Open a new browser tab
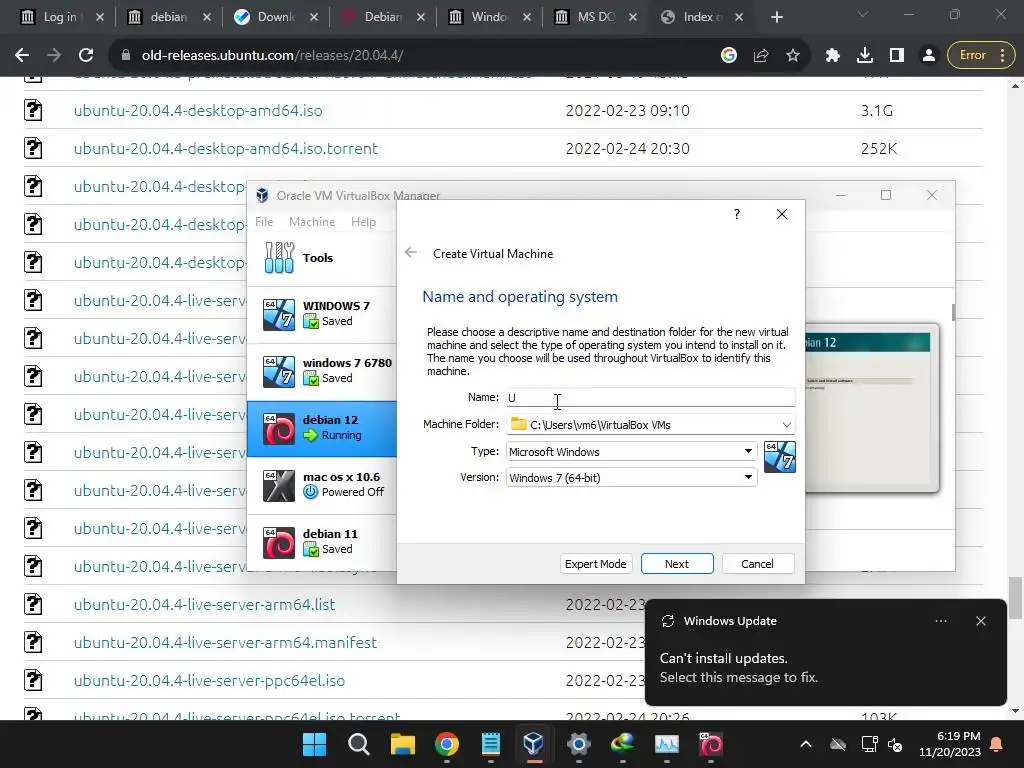1024x768 pixels. click(776, 17)
